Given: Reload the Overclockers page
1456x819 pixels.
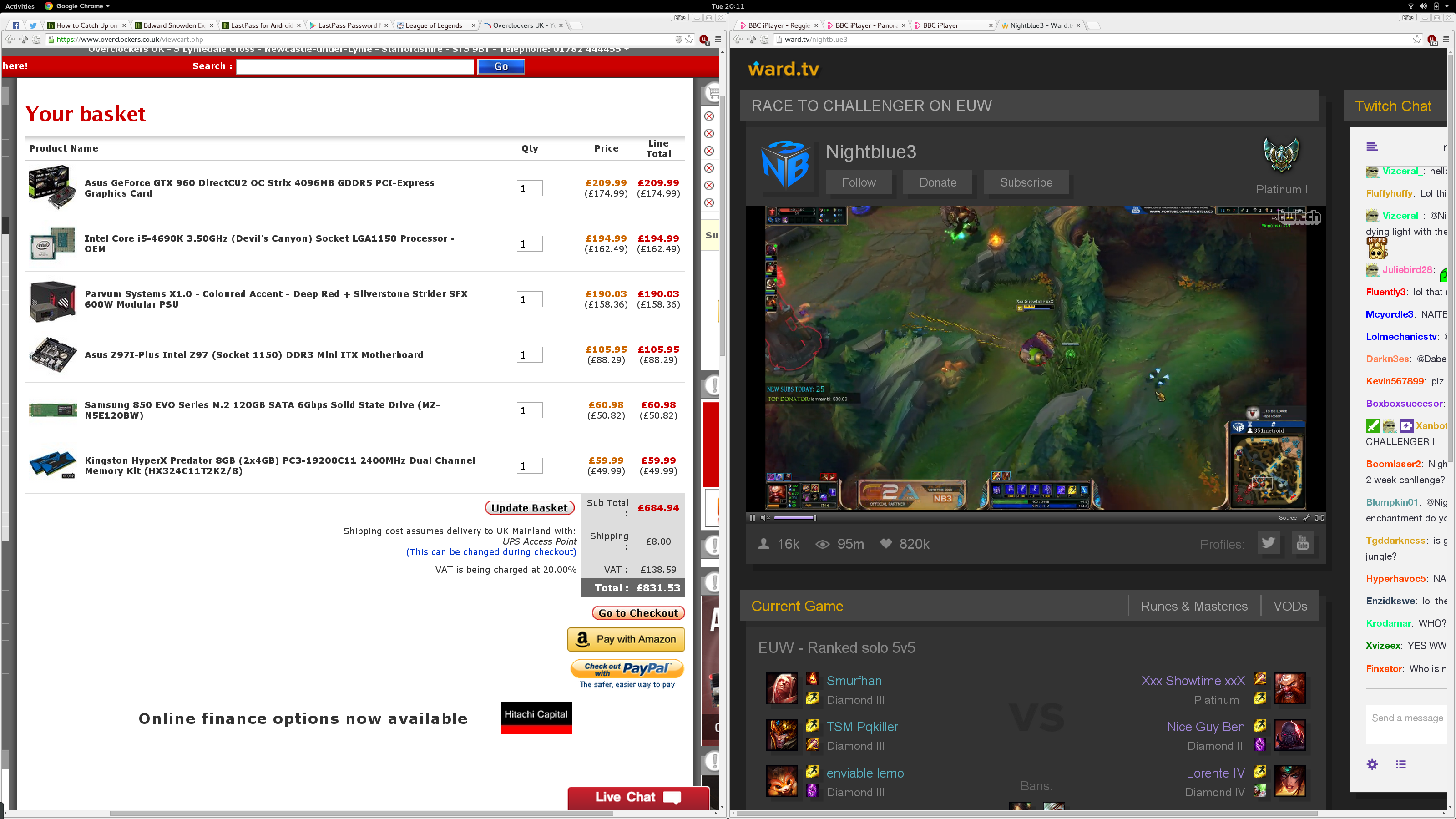Looking at the screenshot, I should tap(36, 40).
